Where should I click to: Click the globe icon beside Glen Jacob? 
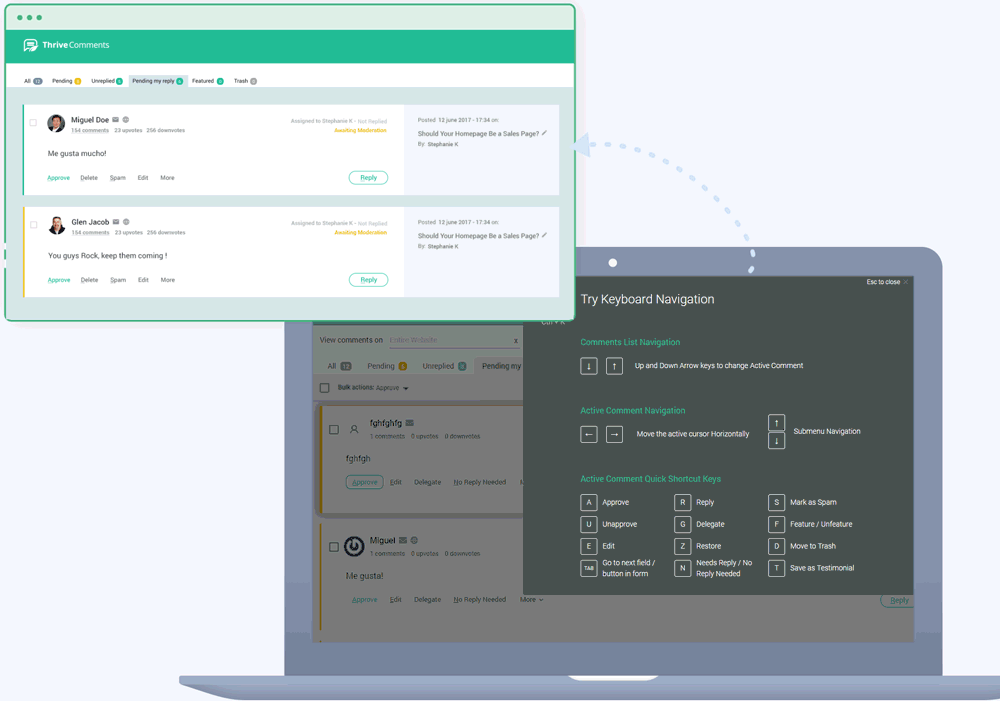125,221
